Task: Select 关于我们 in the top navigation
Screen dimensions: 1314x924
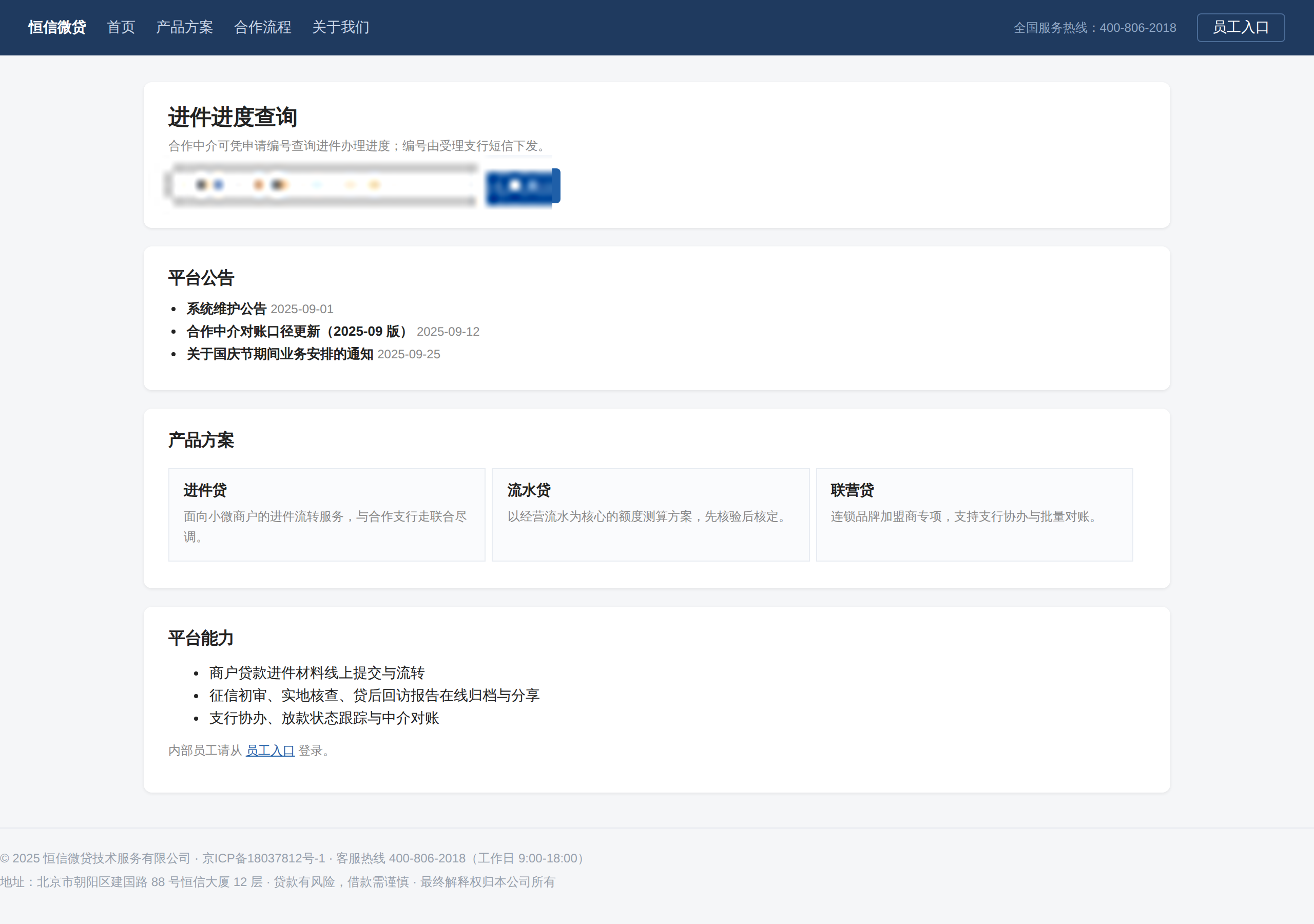Action: pos(340,28)
